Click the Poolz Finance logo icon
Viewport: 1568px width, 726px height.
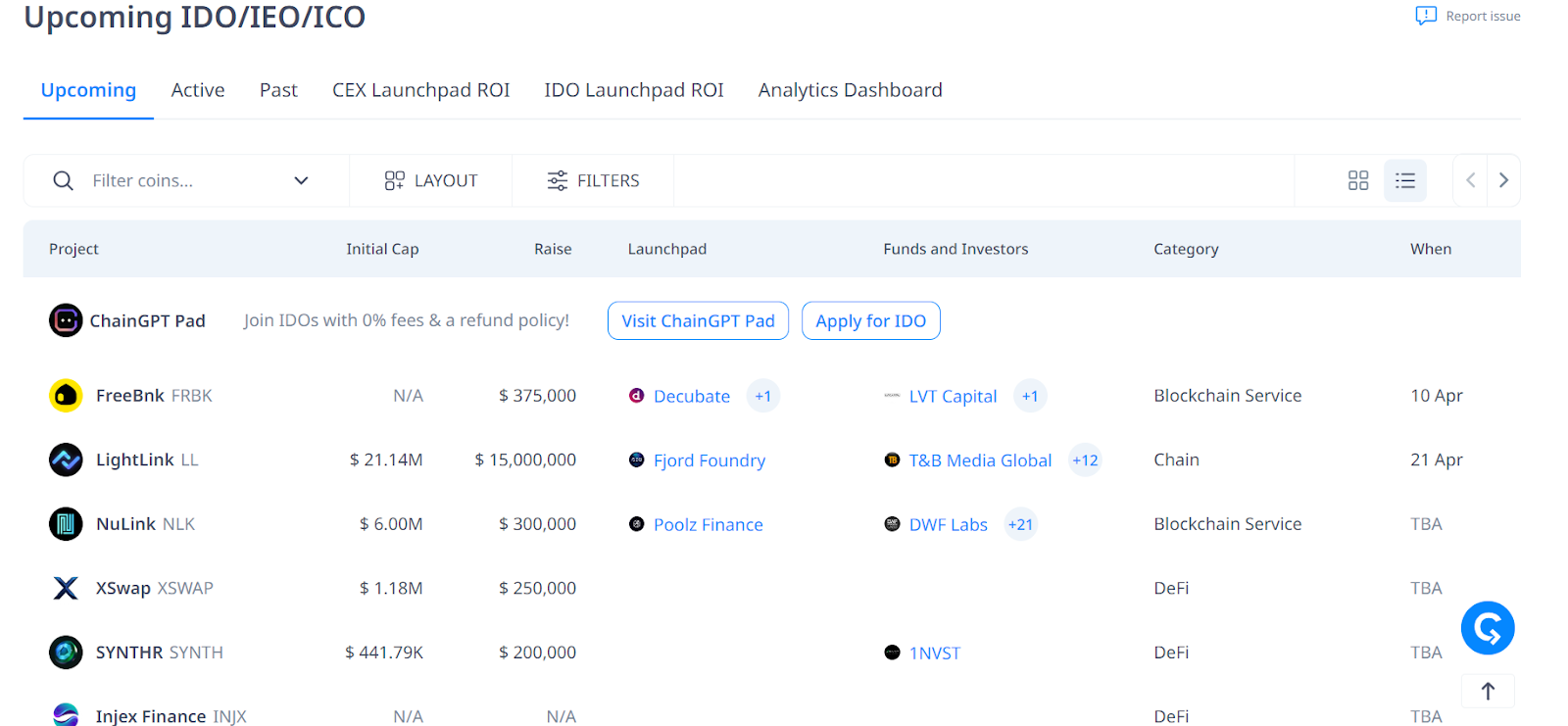636,524
